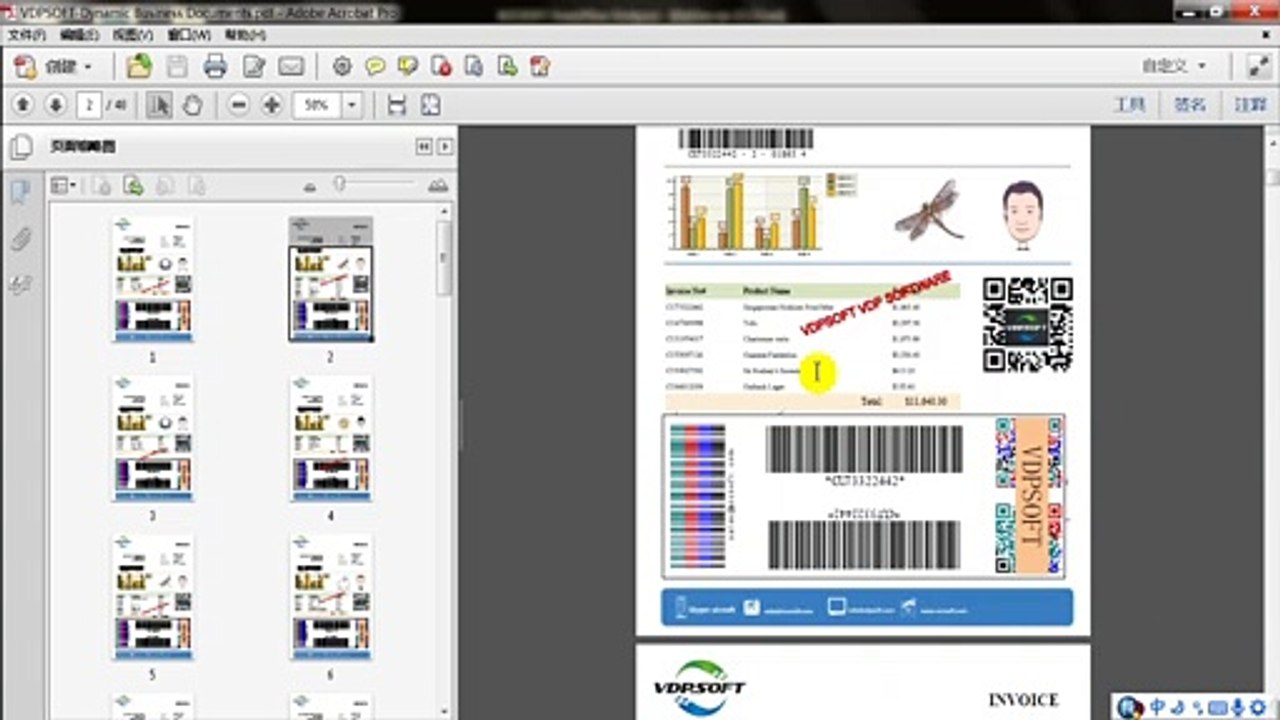Open the 注释 (Comment) pane
Screen dimensions: 1280x720
1250,104
